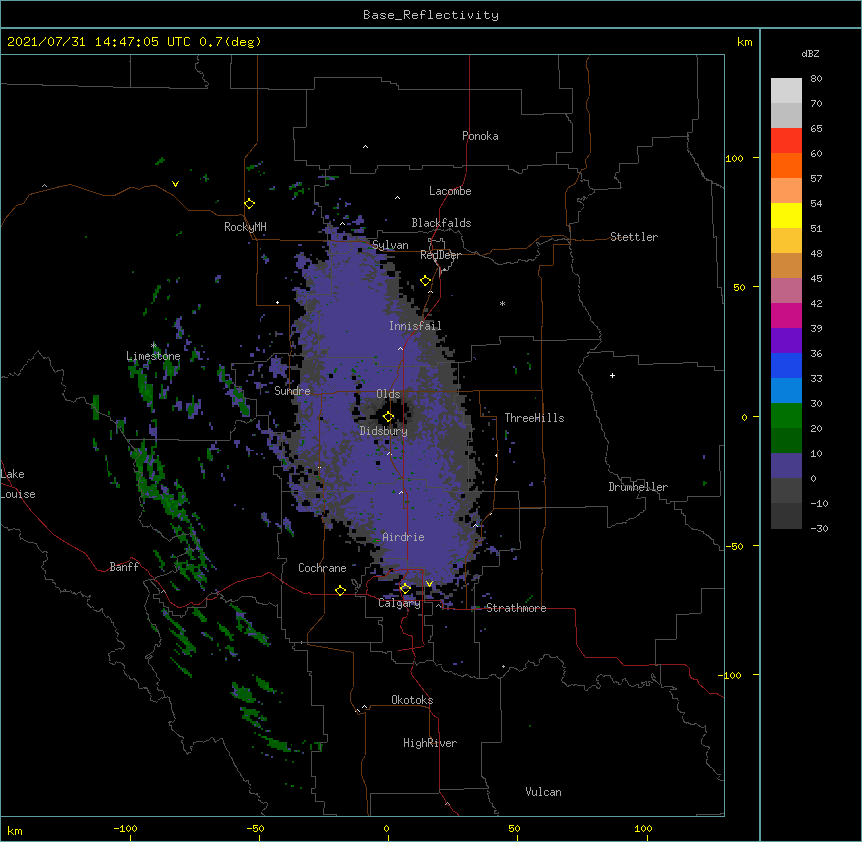Click the dBZ legend heading
This screenshot has width=862, height=842.
click(x=810, y=54)
